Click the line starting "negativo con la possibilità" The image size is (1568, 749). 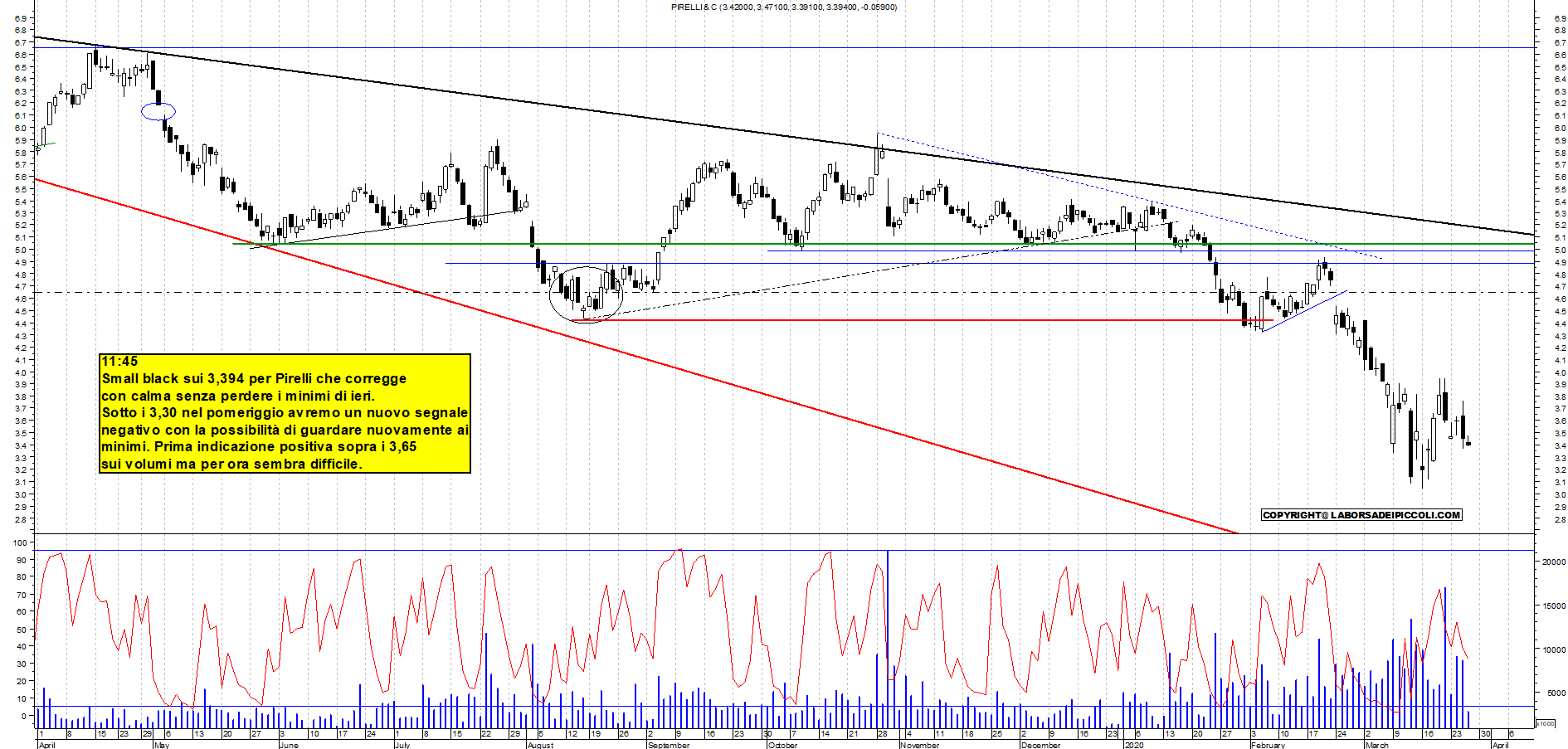click(285, 430)
